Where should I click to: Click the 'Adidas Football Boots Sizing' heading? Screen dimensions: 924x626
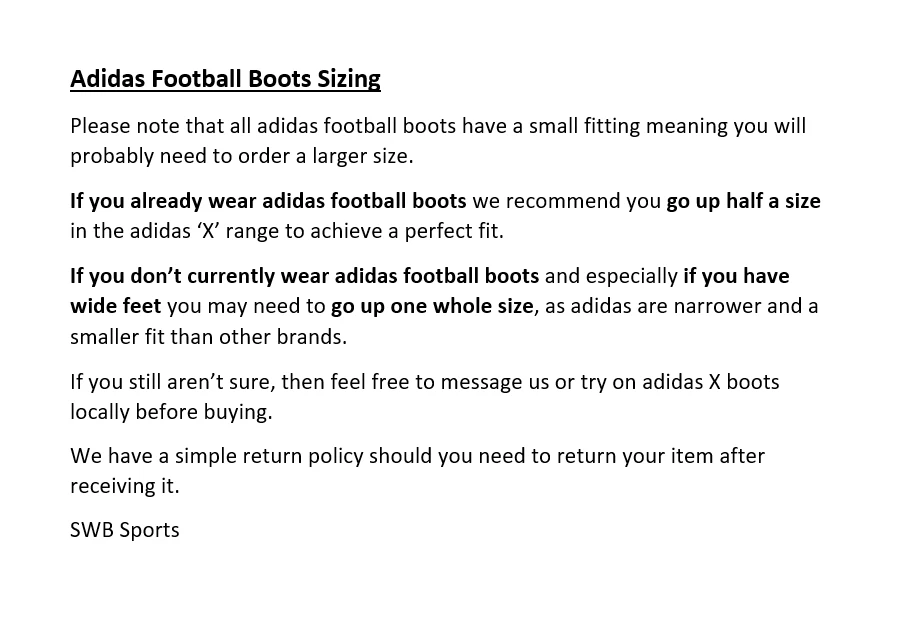(x=225, y=79)
